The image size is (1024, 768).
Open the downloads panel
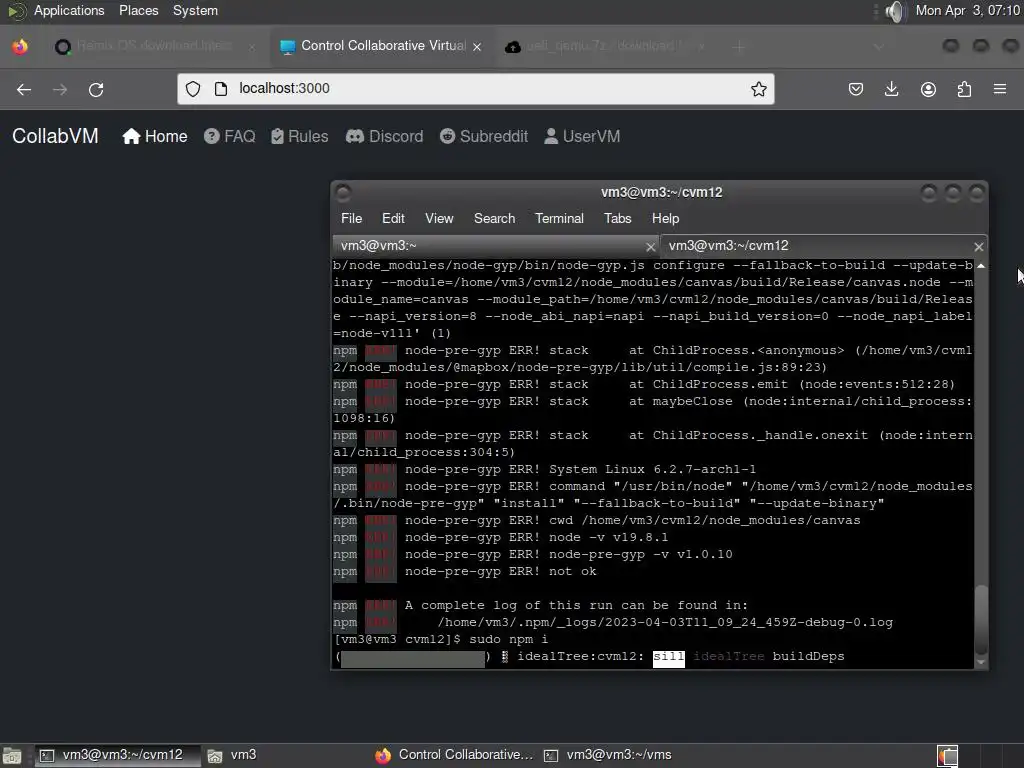[891, 89]
